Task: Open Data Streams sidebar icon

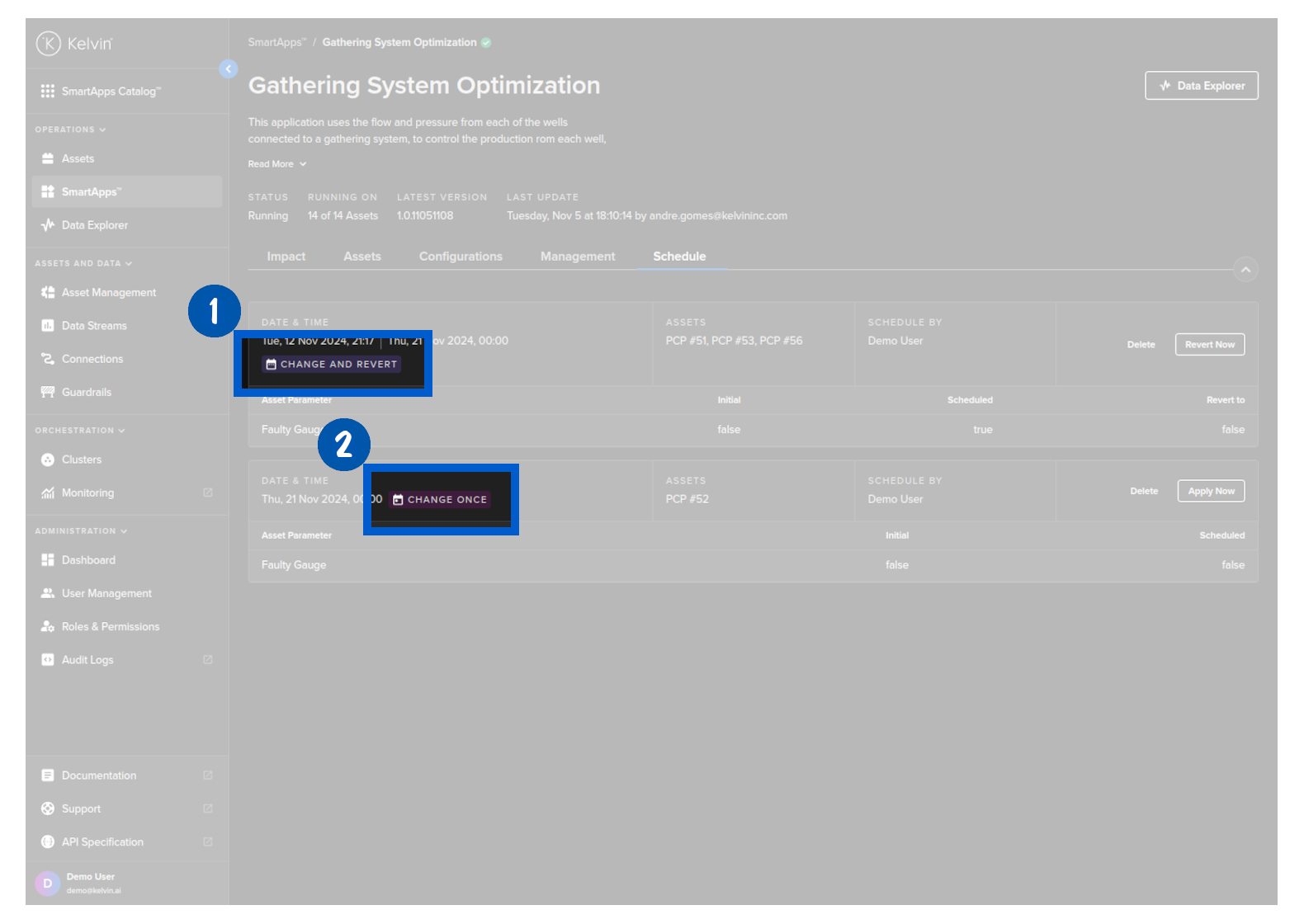Action: pyautogui.click(x=48, y=326)
